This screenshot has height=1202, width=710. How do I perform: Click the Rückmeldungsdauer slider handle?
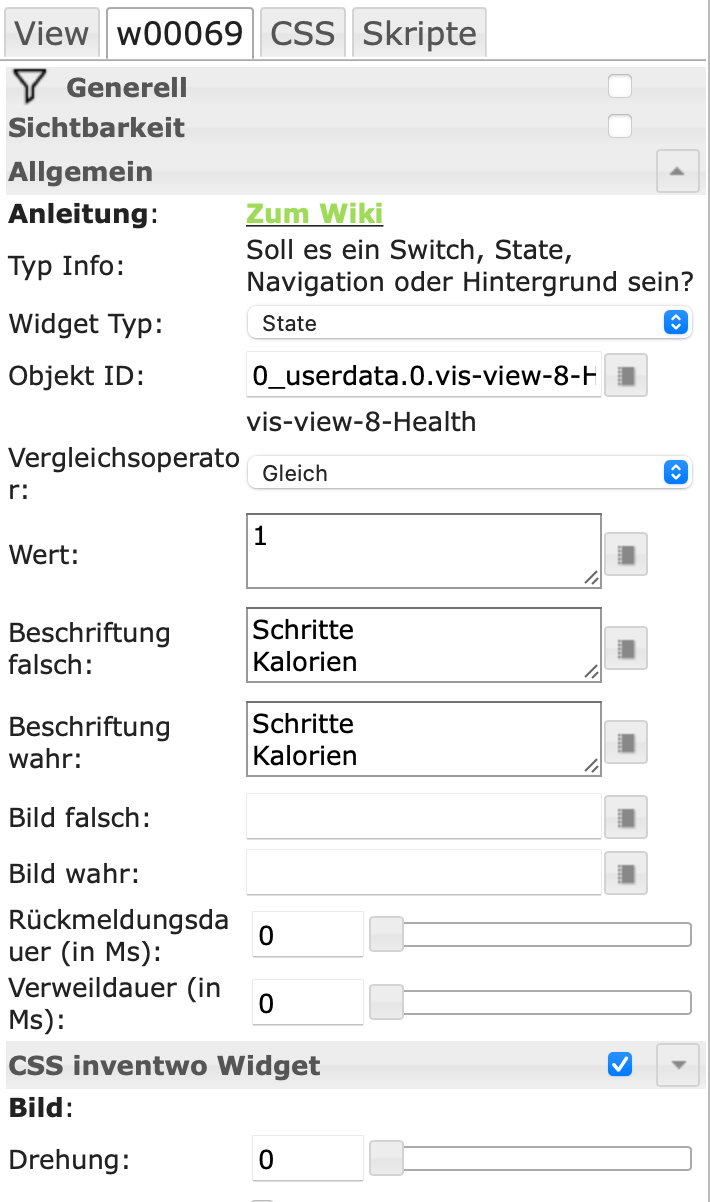[x=386, y=935]
